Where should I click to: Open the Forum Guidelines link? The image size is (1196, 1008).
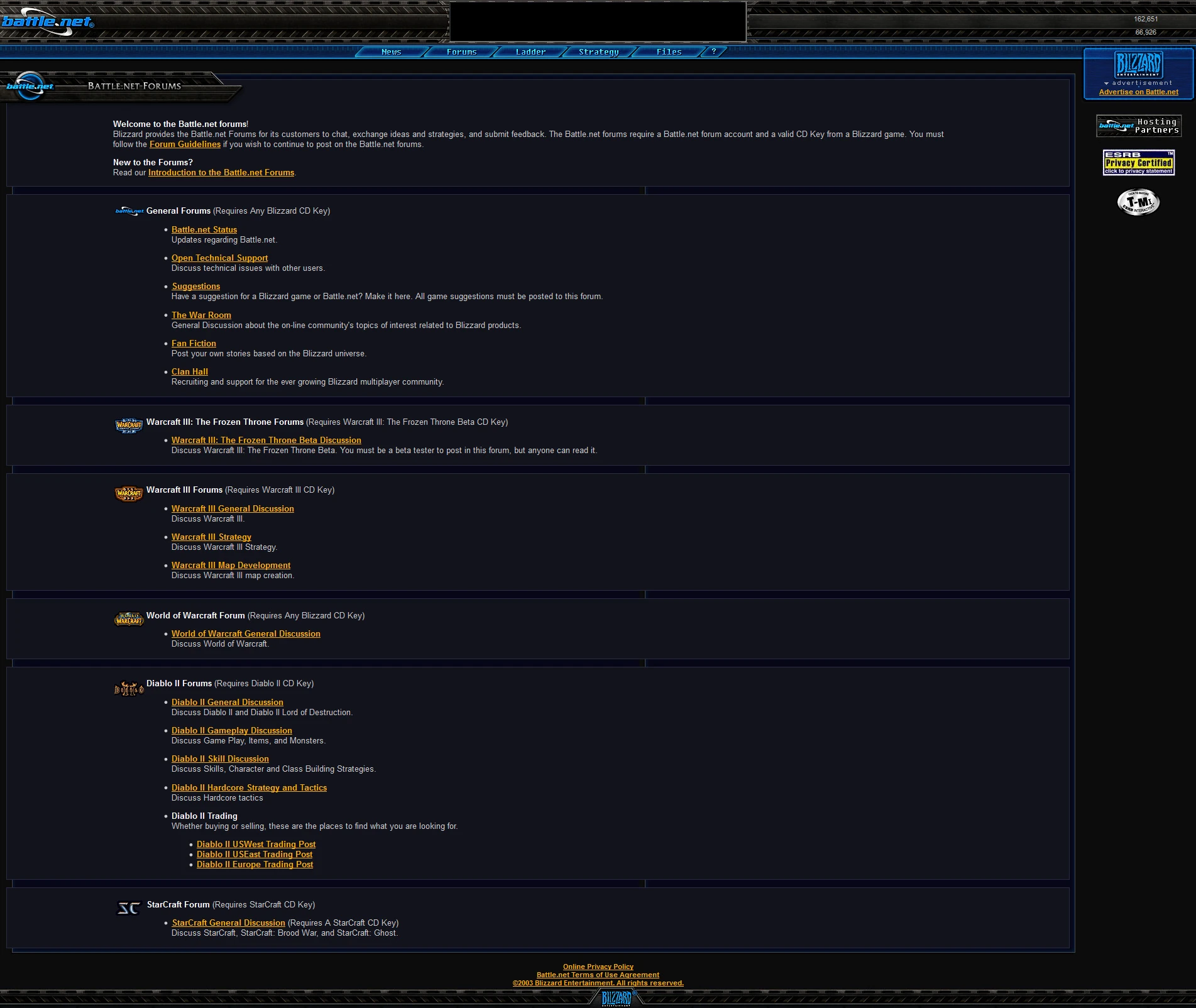[x=185, y=145]
